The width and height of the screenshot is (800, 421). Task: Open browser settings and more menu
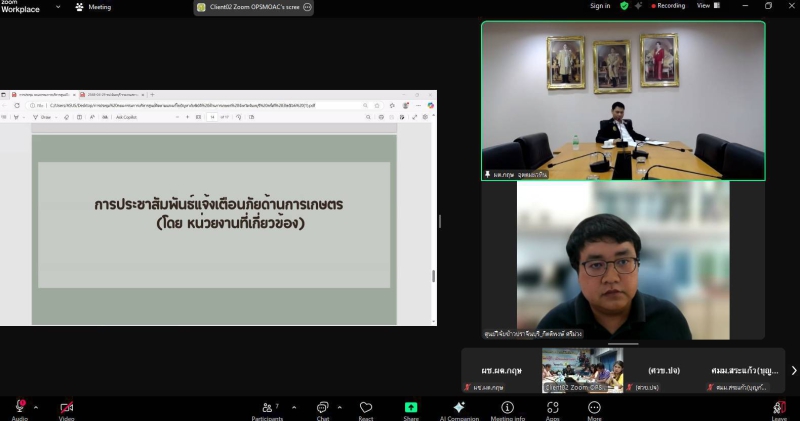[x=418, y=106]
